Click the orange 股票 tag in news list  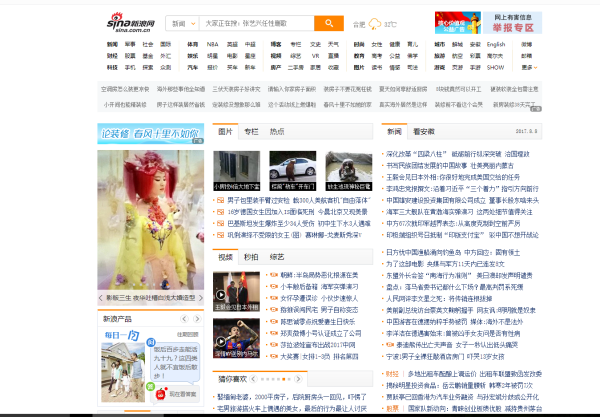click(x=392, y=408)
